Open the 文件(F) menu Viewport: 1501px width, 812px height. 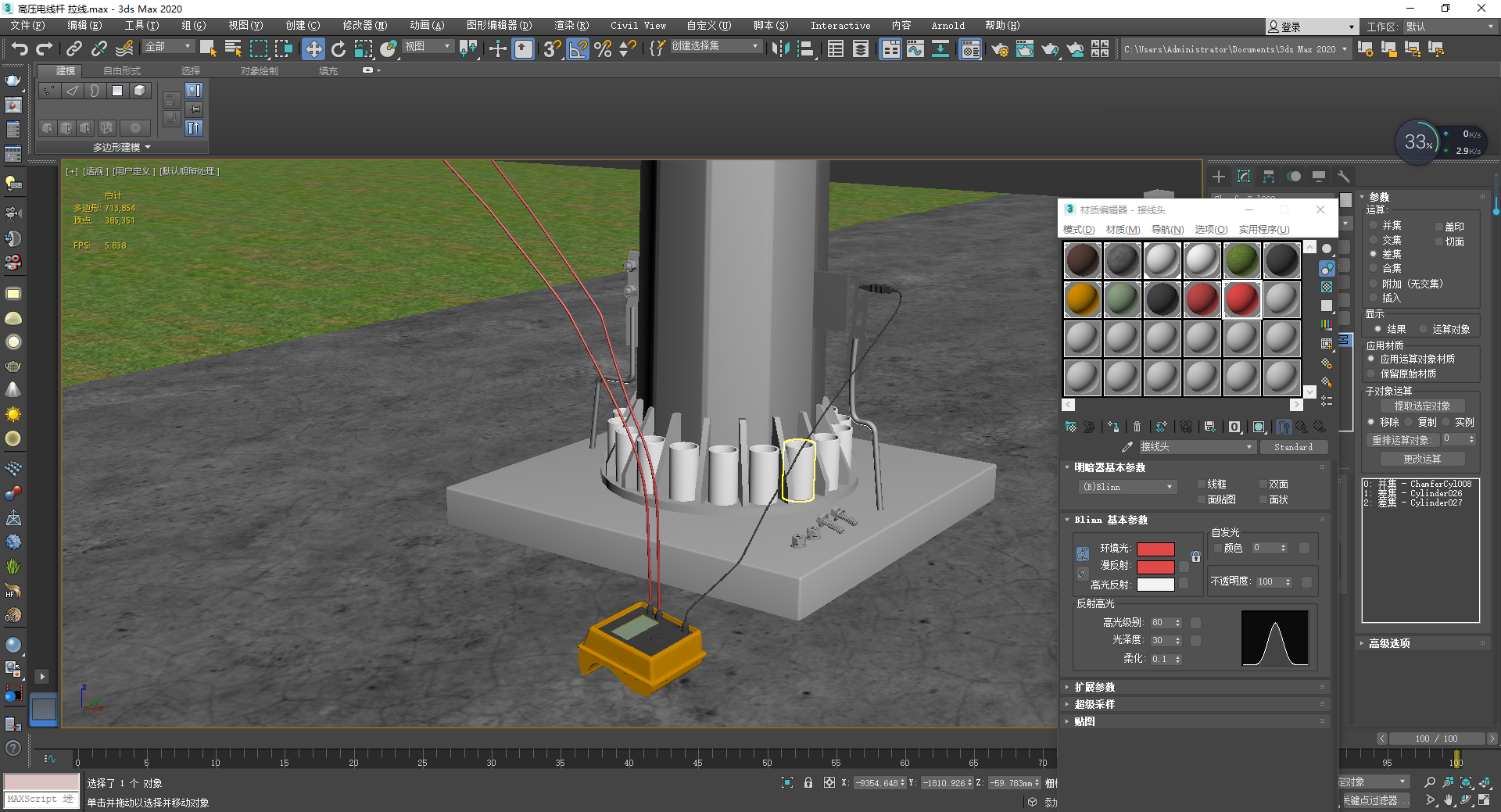(27, 26)
